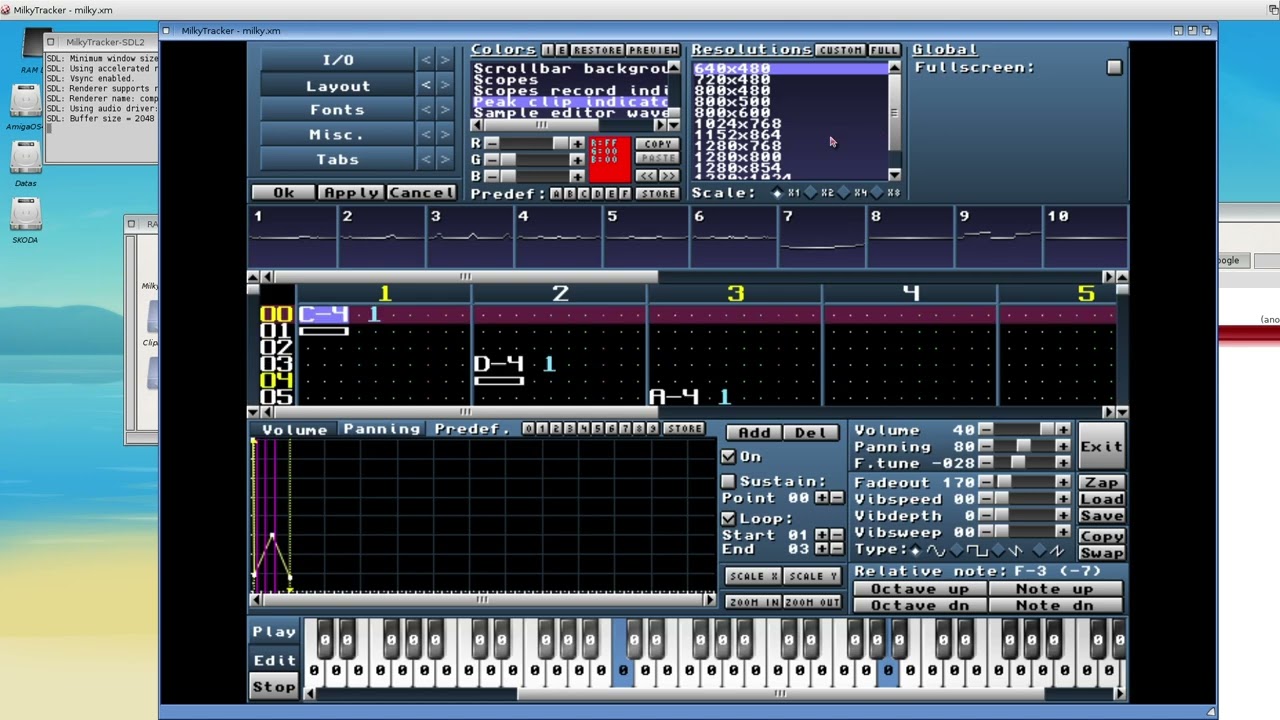This screenshot has height=720, width=1280.
Task: Switch to the Panning envelope tab
Action: 381,429
